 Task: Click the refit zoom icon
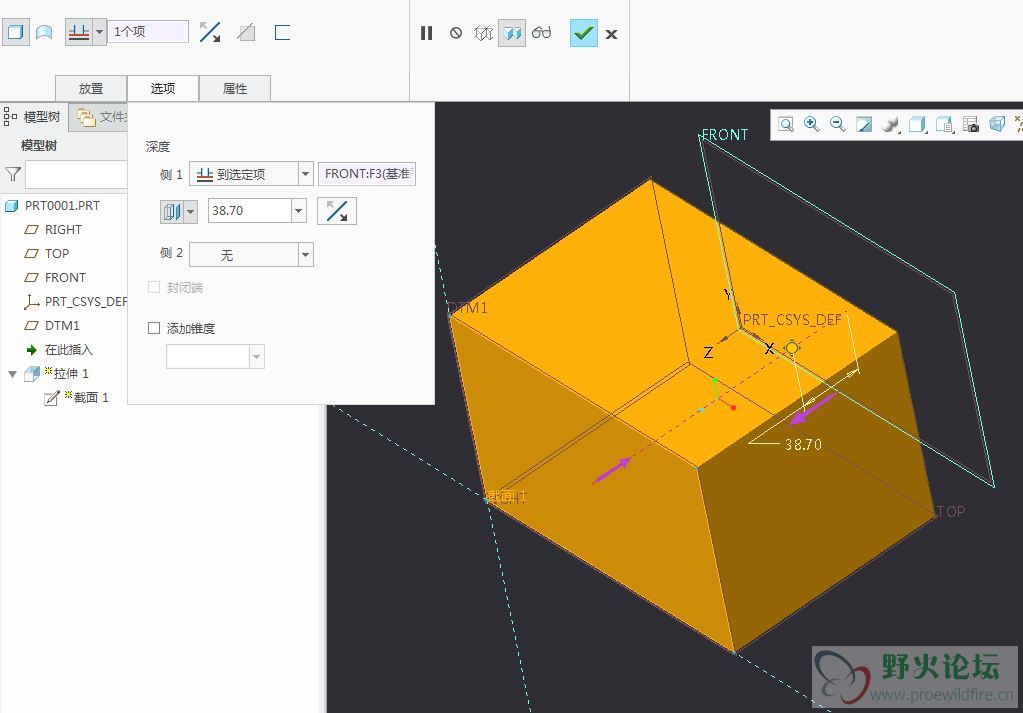pyautogui.click(x=786, y=124)
